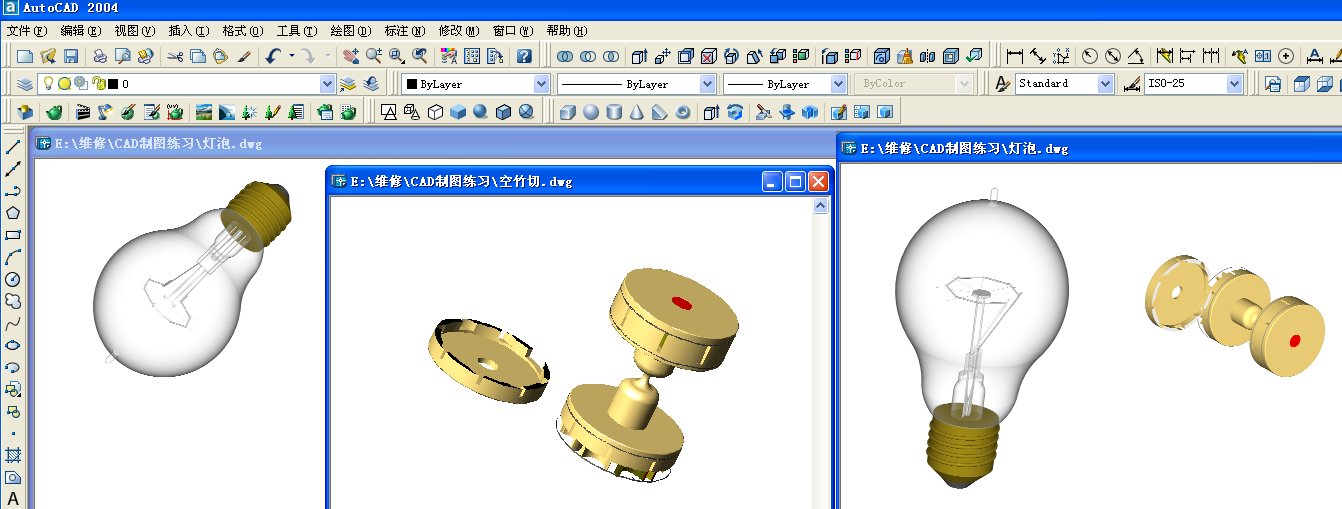Click the teapot Render icon
Image resolution: width=1342 pixels, height=509 pixels.
click(x=54, y=112)
